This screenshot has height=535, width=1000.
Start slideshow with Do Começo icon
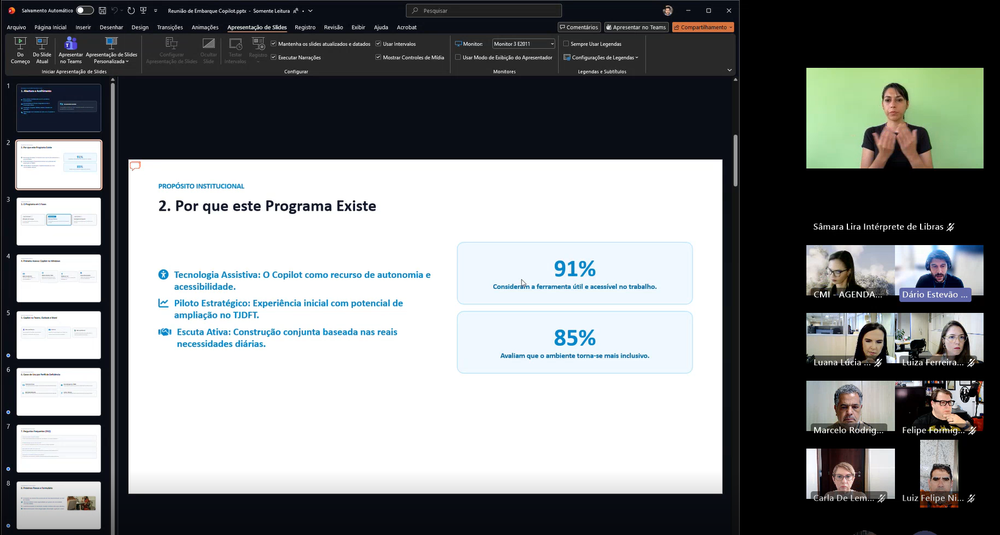click(x=20, y=43)
